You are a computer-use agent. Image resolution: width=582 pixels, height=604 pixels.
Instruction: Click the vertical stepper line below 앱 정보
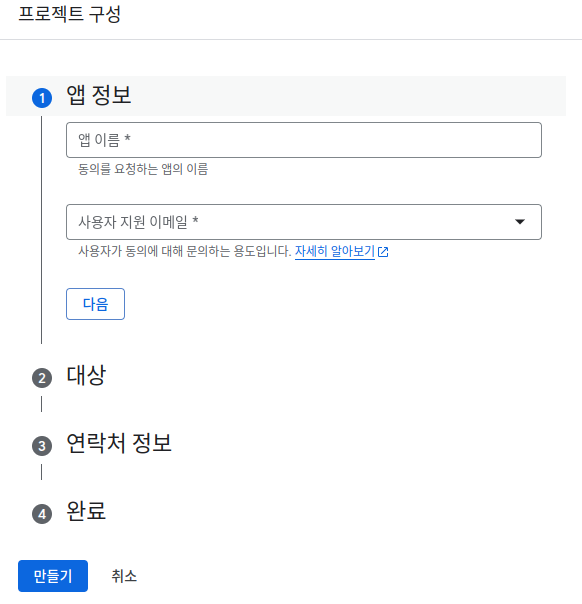tap(42, 230)
